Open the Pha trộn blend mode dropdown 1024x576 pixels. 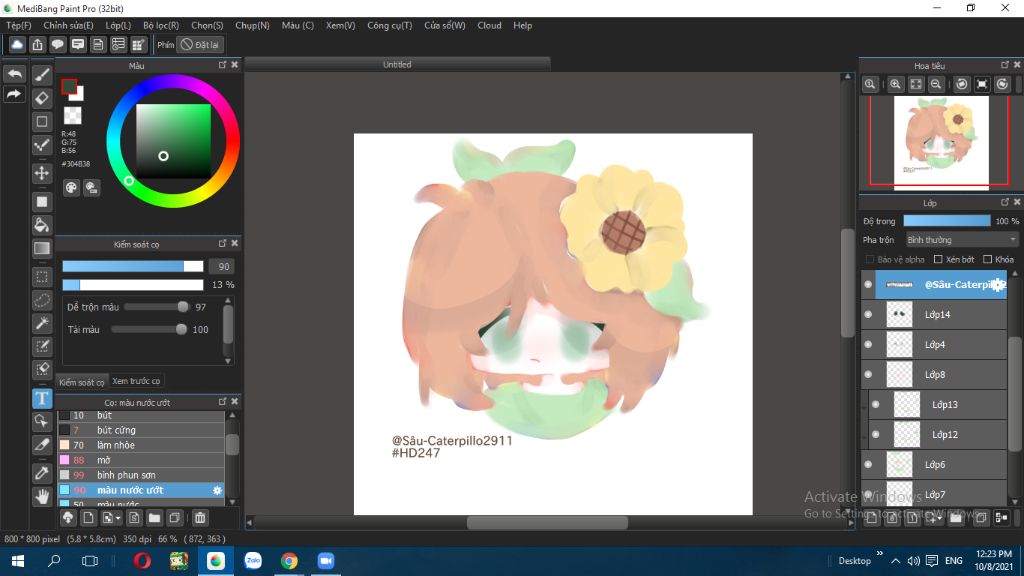coord(961,240)
